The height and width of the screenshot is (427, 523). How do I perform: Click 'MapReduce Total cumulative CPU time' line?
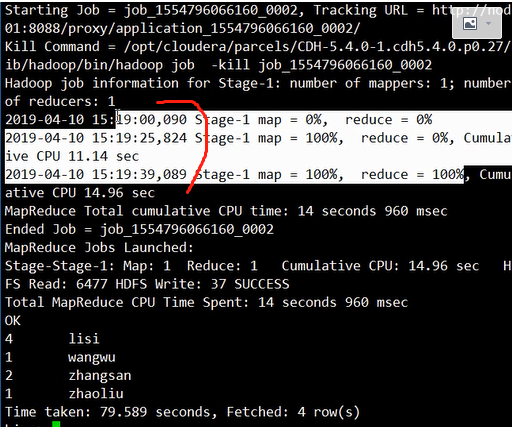tap(226, 211)
